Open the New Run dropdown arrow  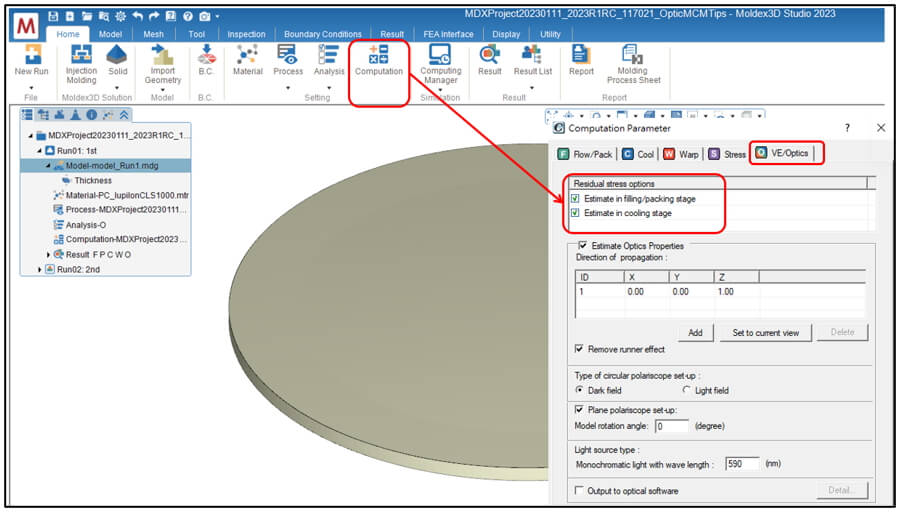[32, 88]
